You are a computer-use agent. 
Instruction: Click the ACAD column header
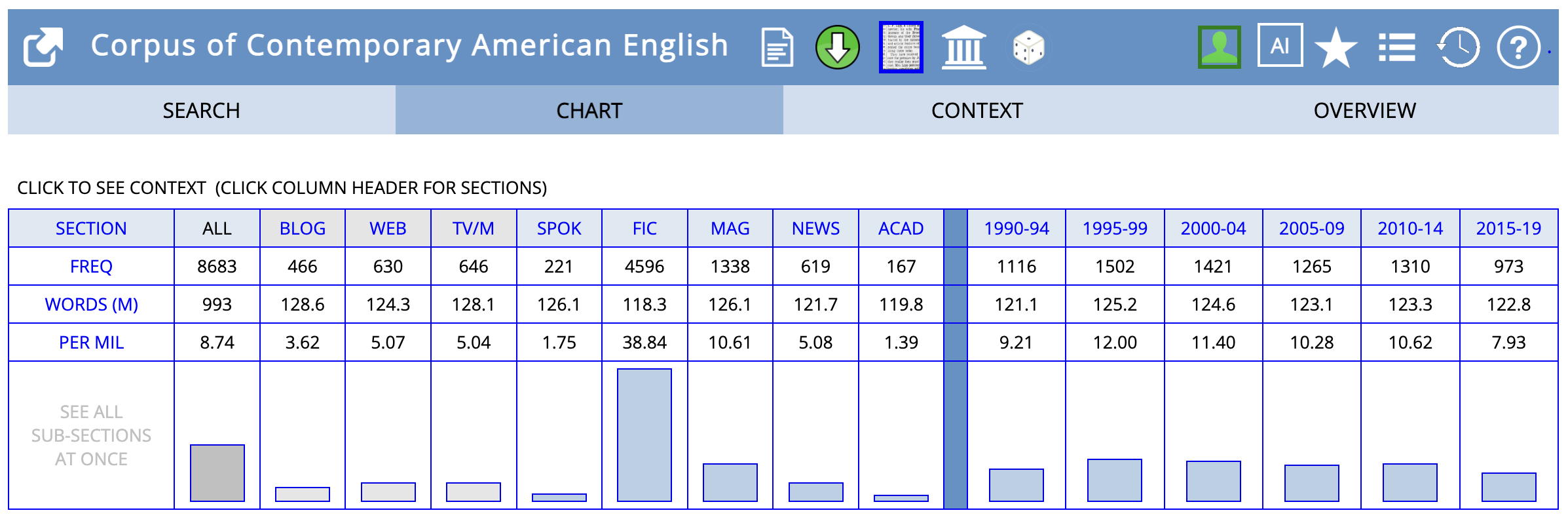coord(901,228)
